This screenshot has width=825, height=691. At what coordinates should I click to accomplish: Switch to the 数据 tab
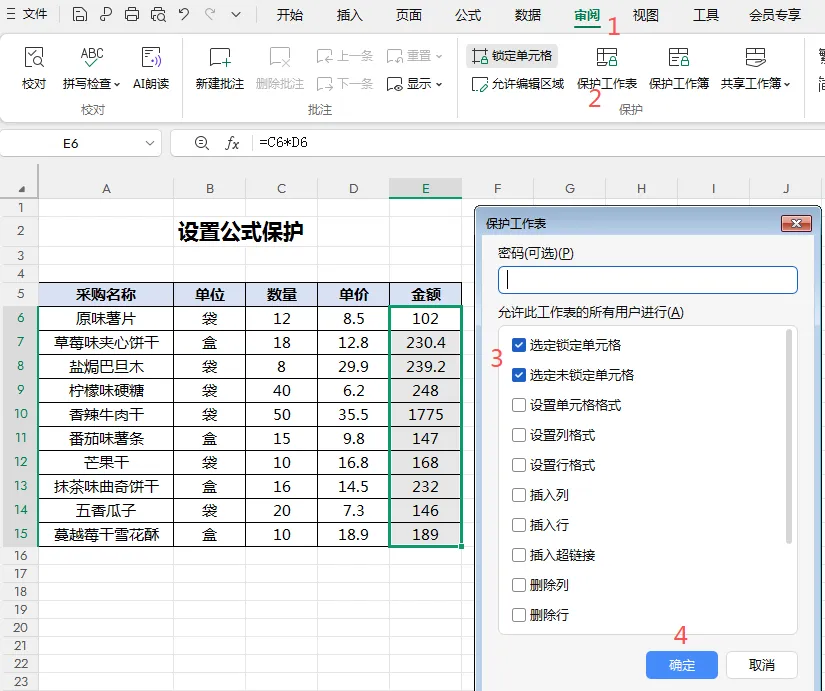528,15
